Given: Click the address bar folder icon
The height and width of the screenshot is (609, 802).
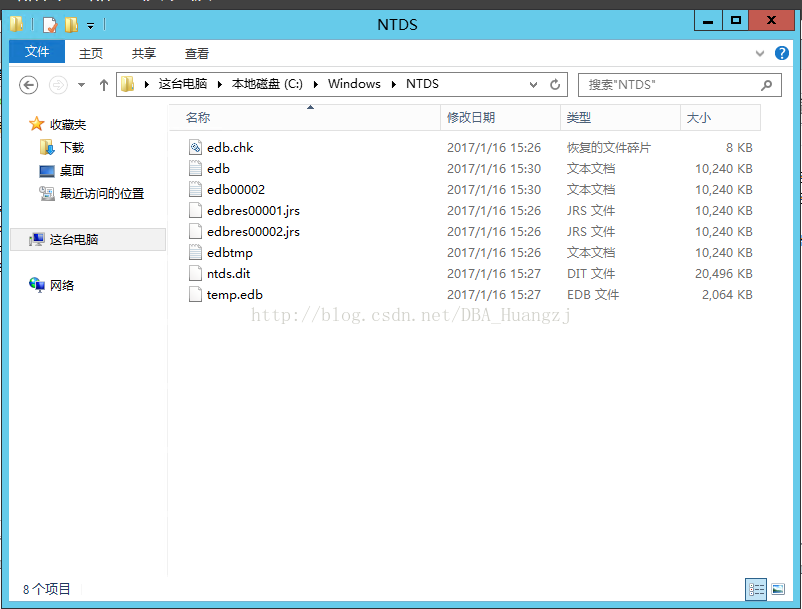Looking at the screenshot, I should tap(127, 84).
